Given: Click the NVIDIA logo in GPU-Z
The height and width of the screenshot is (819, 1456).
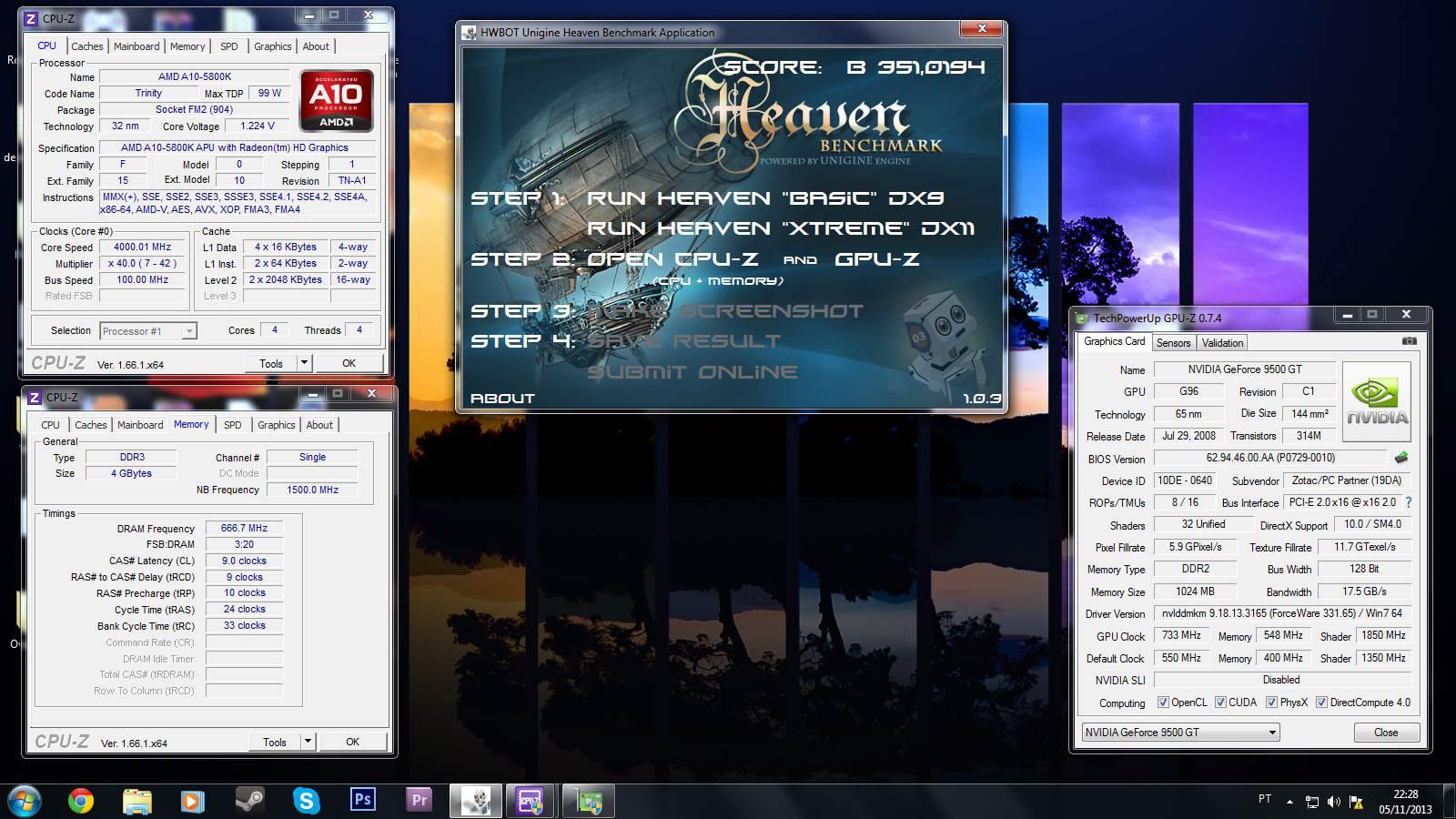Looking at the screenshot, I should tap(1377, 401).
